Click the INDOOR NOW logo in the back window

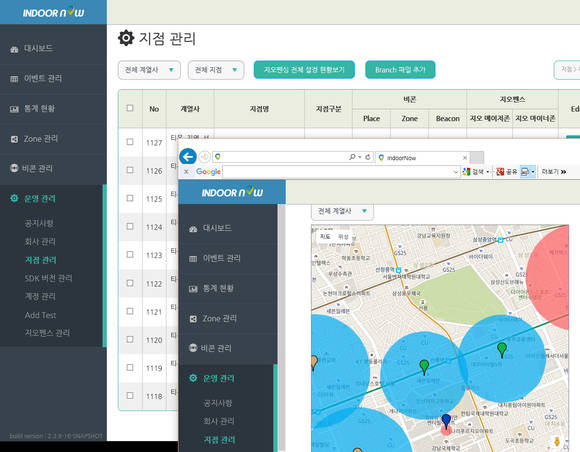click(x=53, y=13)
